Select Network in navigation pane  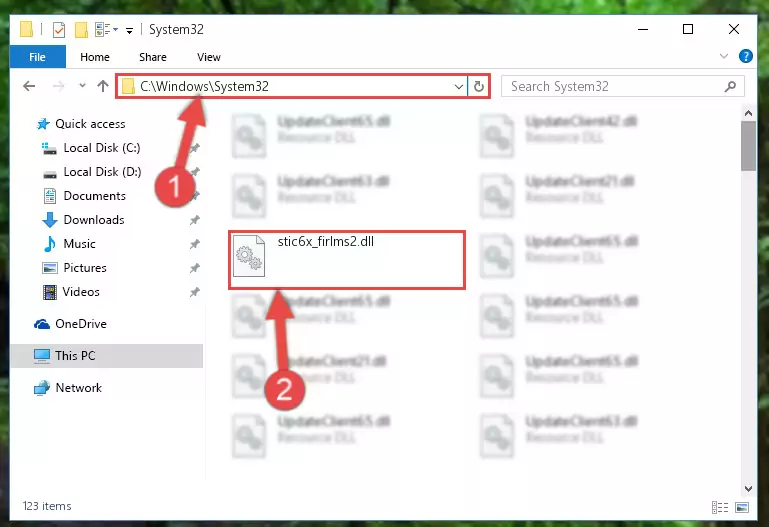click(x=78, y=388)
